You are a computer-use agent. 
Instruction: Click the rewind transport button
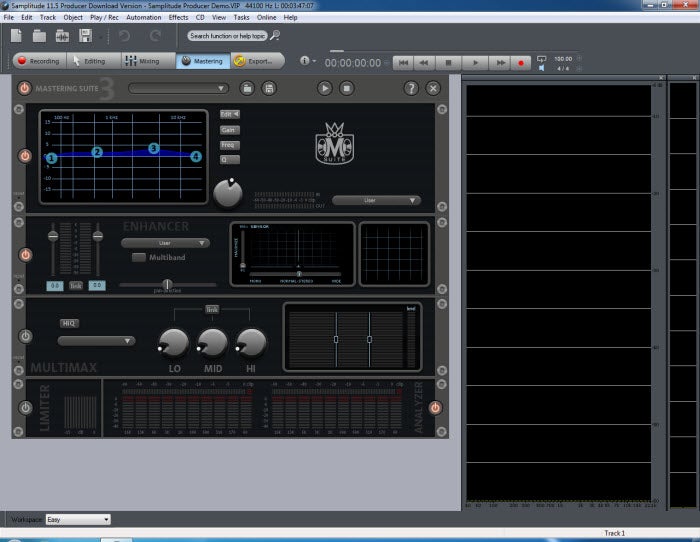click(x=424, y=63)
